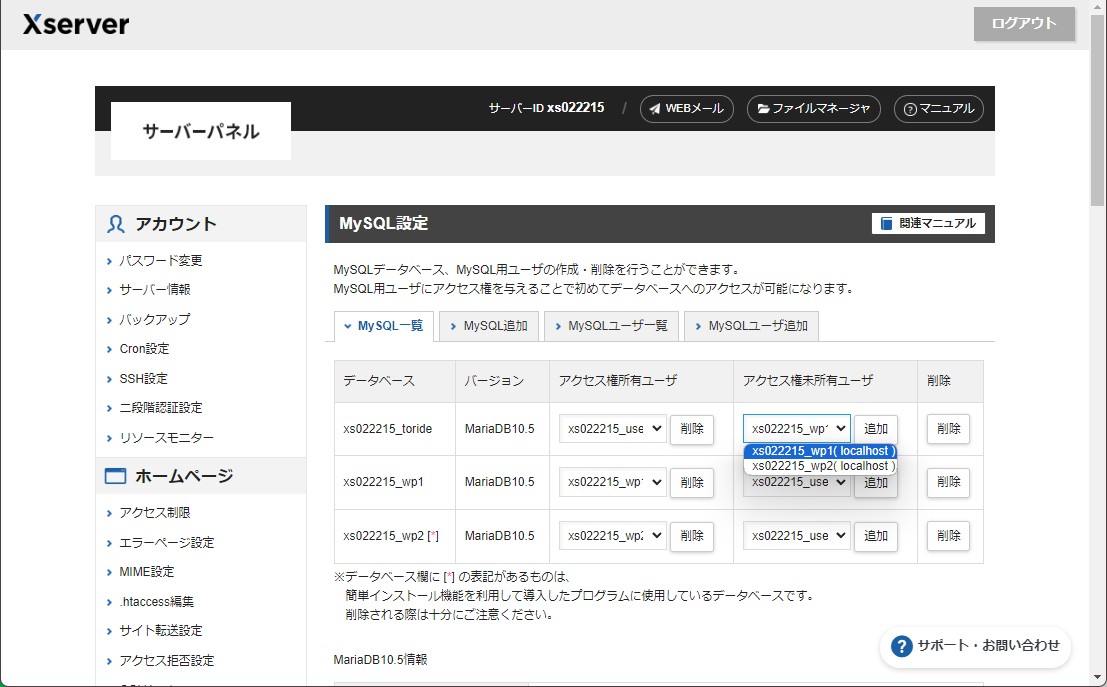This screenshot has height=687, width=1107.
Task: Open .htaccess編集 in the sidebar
Action: point(157,602)
